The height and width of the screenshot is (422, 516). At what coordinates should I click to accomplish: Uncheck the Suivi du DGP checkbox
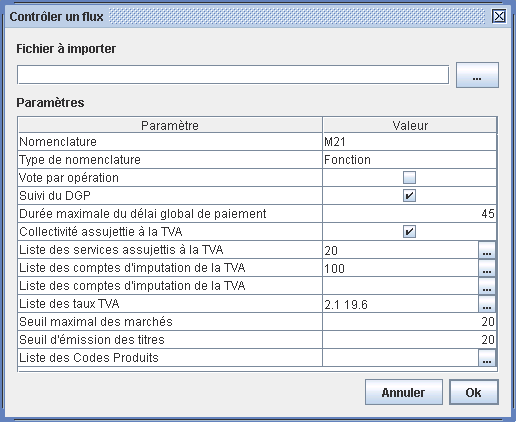coord(409,196)
